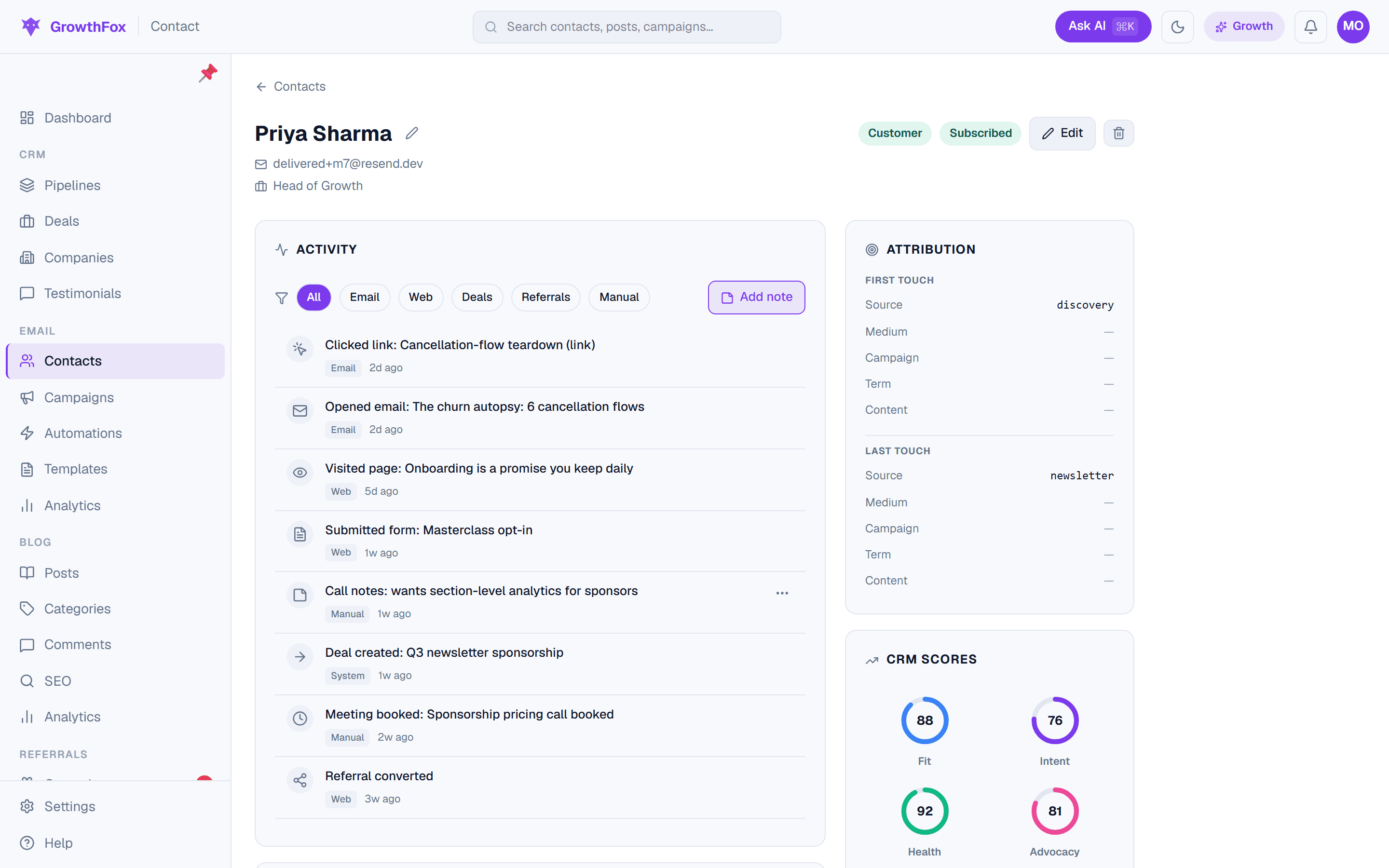Image resolution: width=1389 pixels, height=868 pixels.
Task: Open Help in sidebar
Action: [115, 843]
